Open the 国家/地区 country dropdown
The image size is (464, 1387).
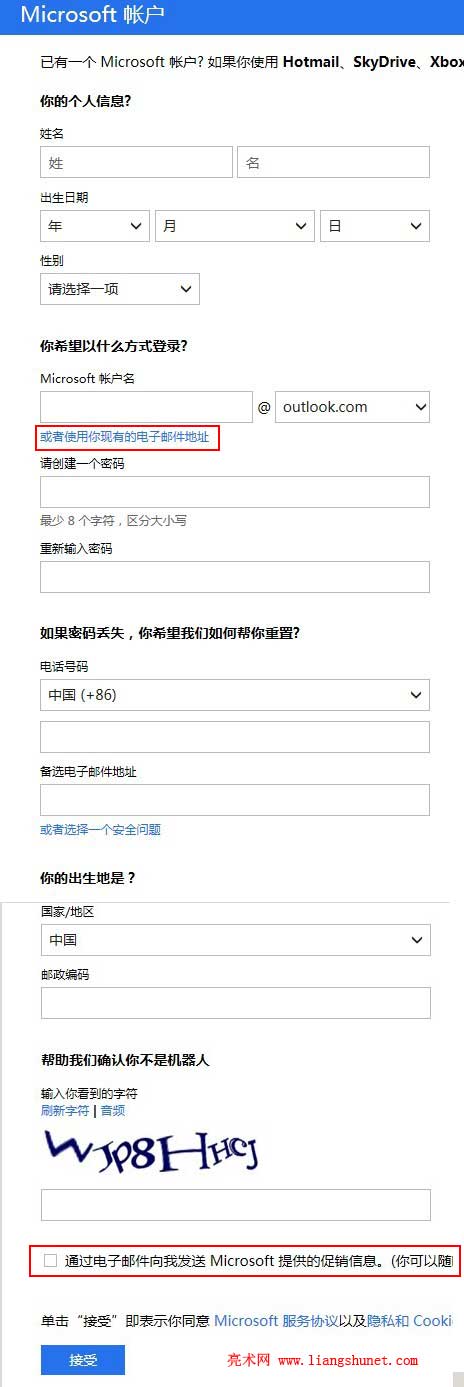click(x=236, y=940)
